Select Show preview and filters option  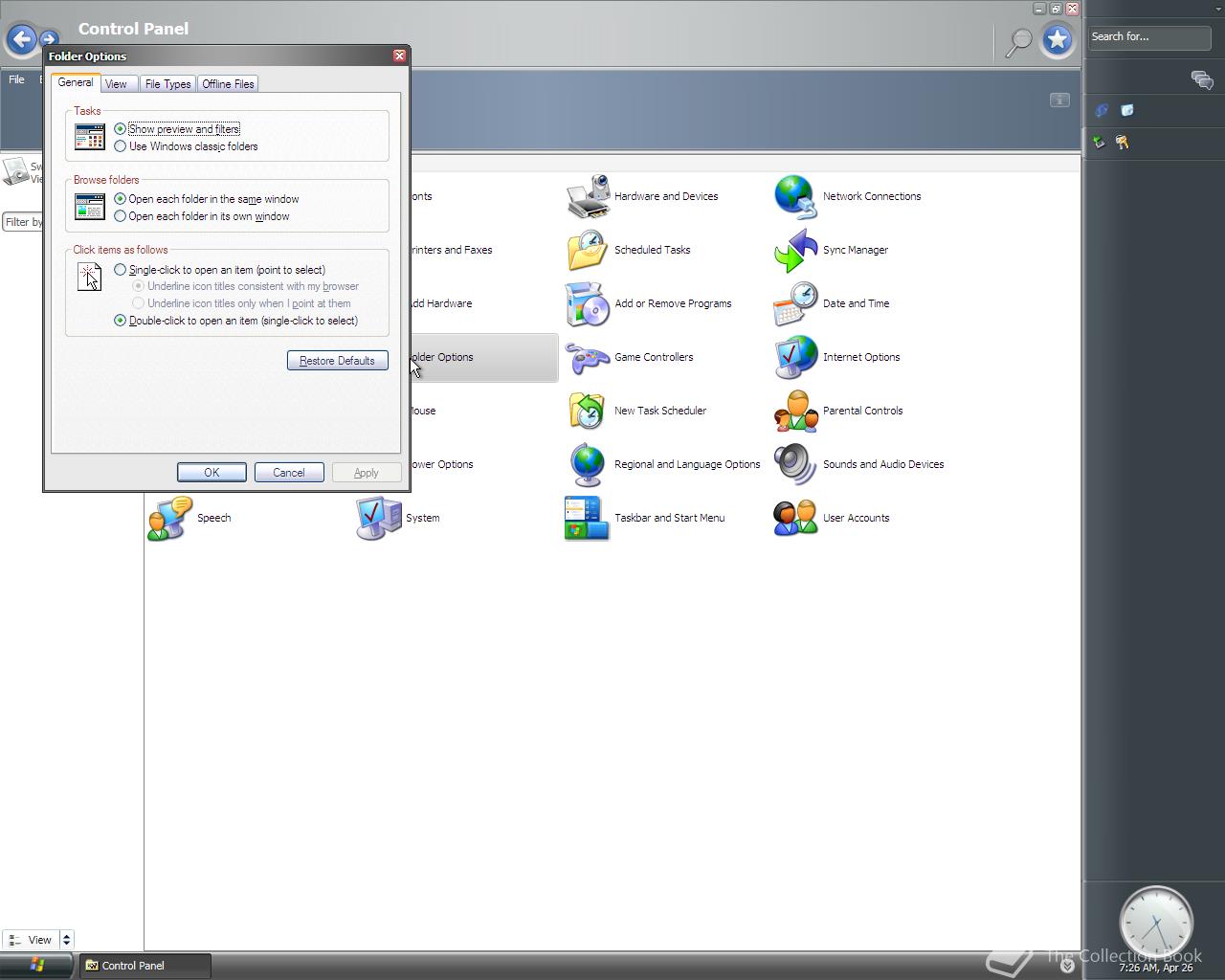[176, 129]
